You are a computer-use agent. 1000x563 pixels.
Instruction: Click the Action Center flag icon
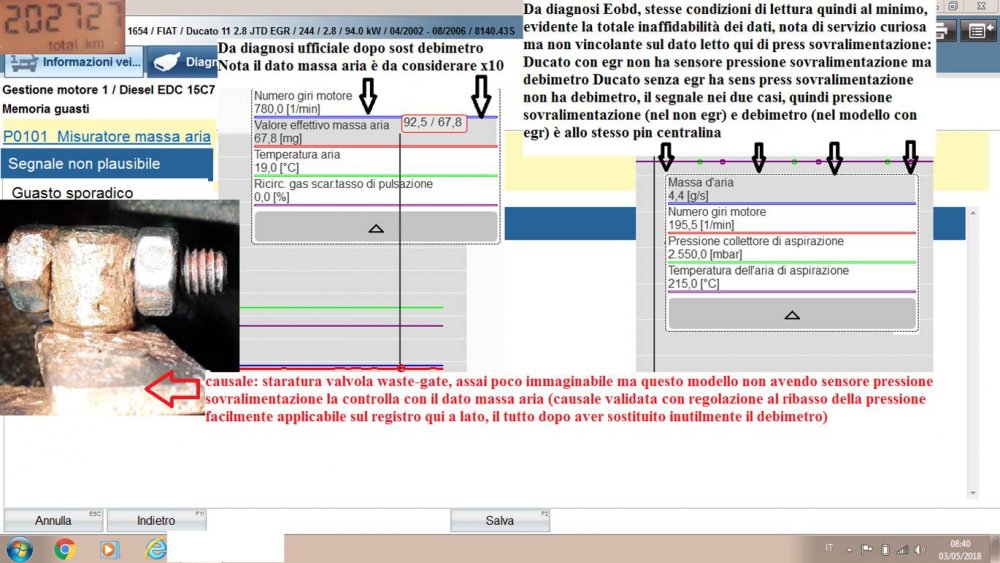tap(866, 549)
